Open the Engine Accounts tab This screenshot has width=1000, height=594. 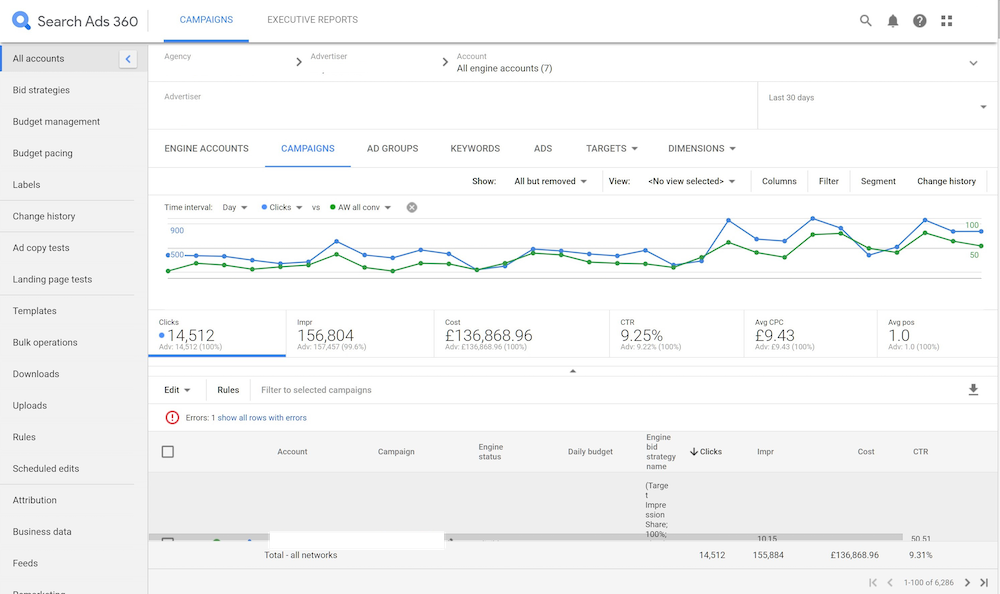[207, 149]
